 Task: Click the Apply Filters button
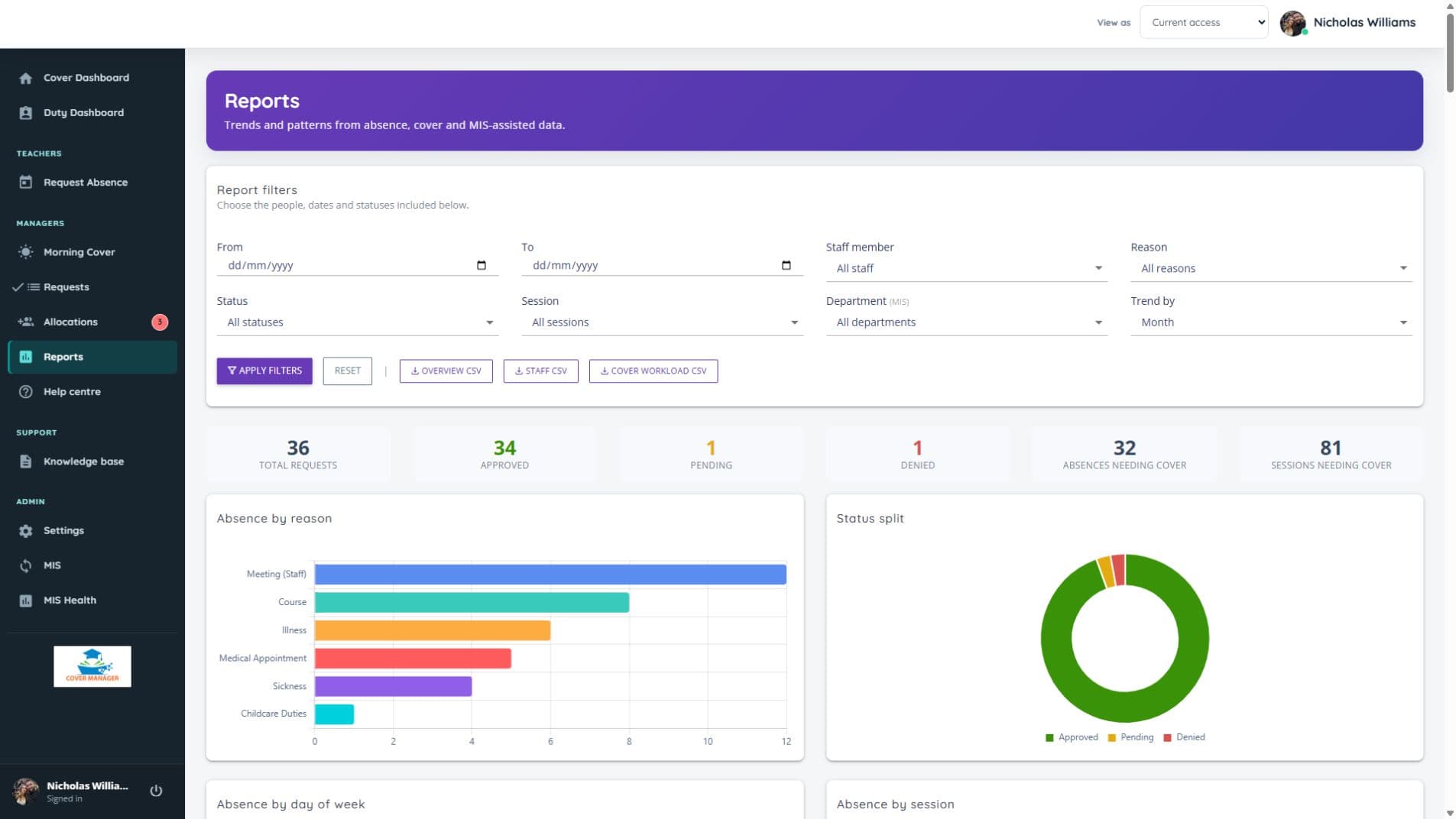click(264, 371)
